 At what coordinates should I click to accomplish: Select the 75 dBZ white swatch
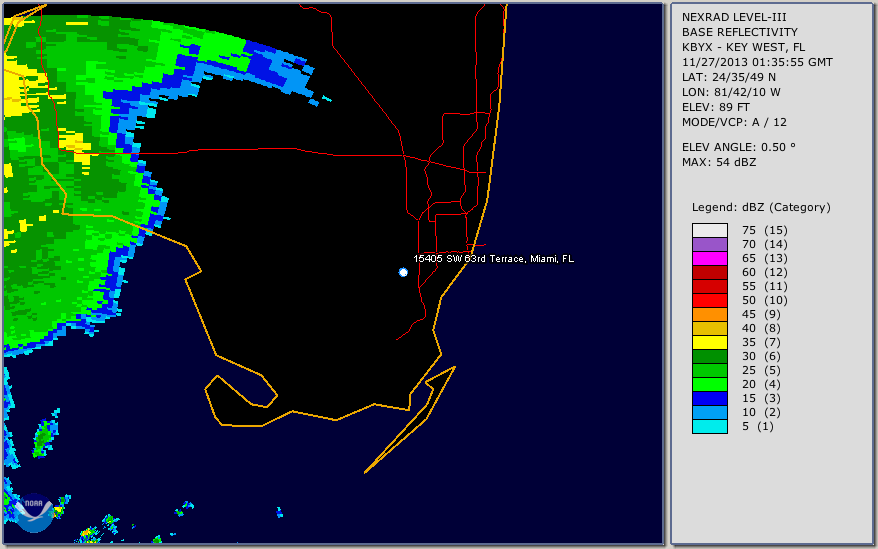pos(709,230)
